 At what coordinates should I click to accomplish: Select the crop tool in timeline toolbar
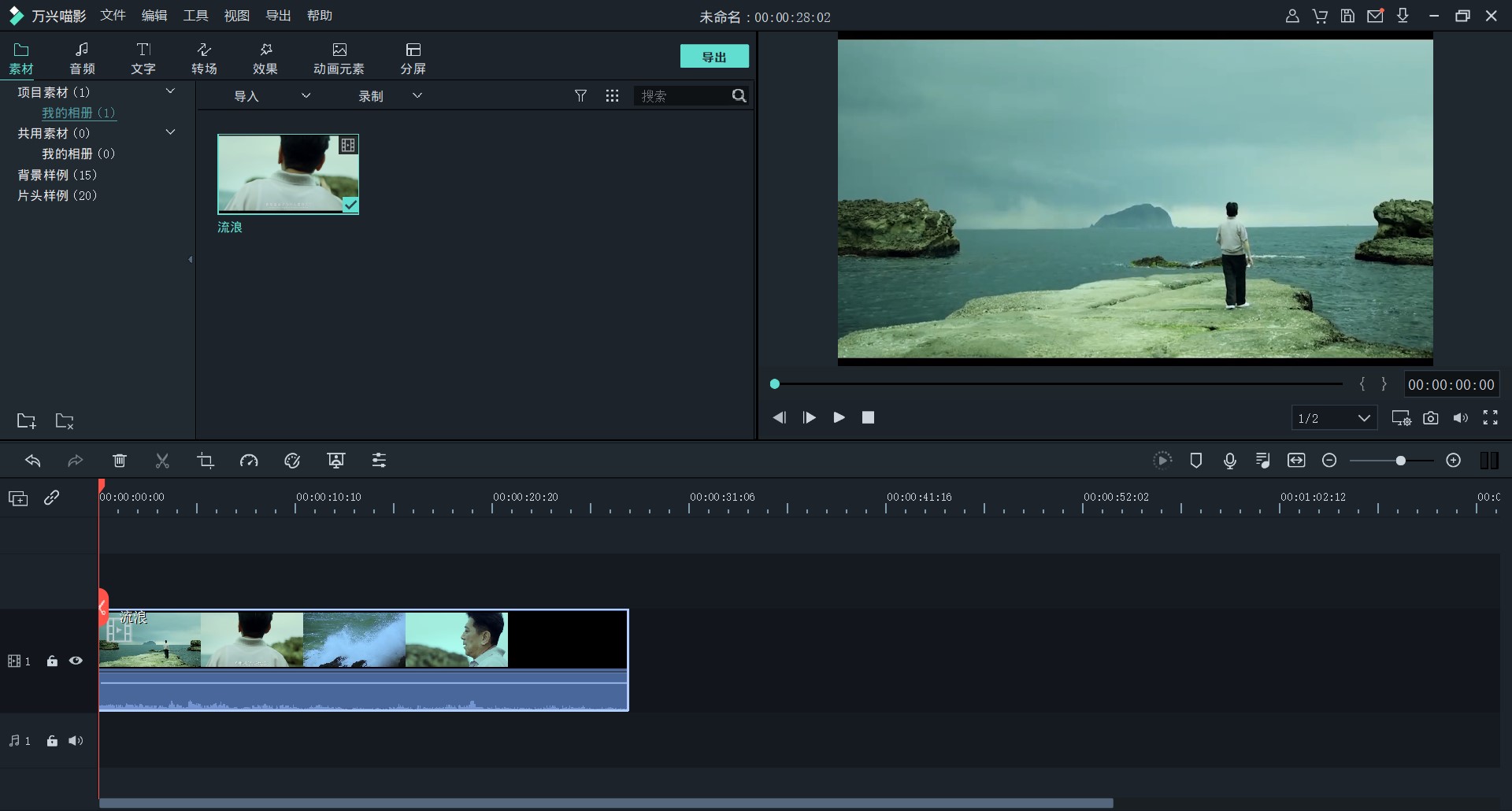pyautogui.click(x=206, y=461)
